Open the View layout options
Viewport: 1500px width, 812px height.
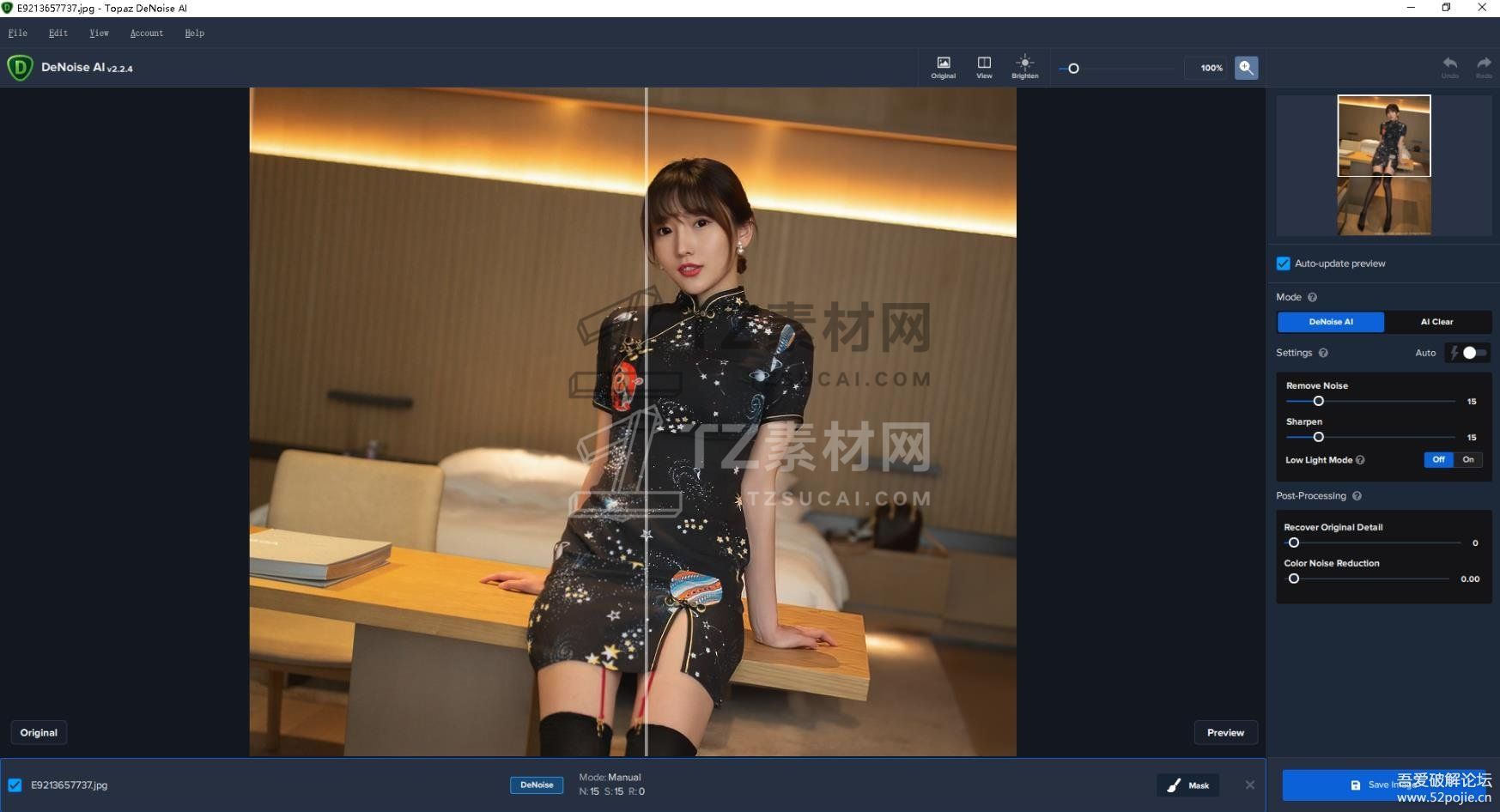pos(984,68)
